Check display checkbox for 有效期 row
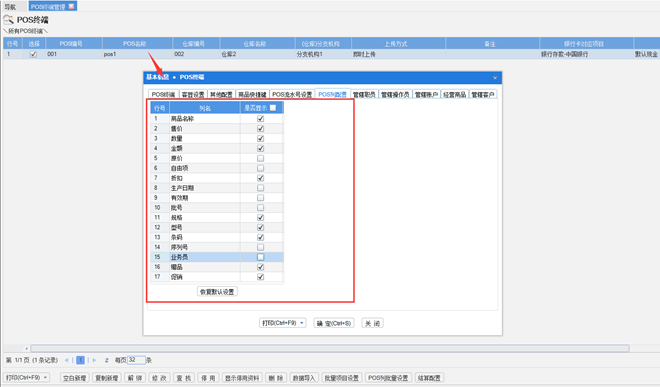Screen dimensions: 660x387 coord(261,198)
